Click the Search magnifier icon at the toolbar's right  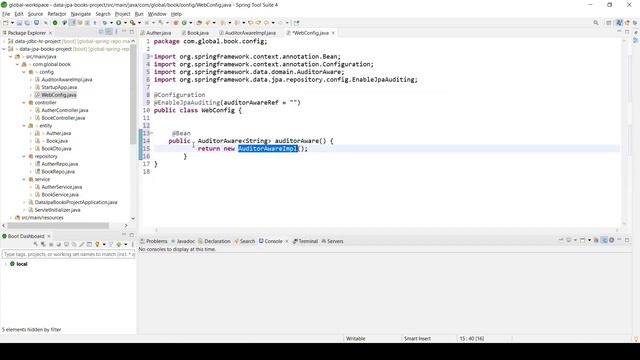click(x=596, y=23)
